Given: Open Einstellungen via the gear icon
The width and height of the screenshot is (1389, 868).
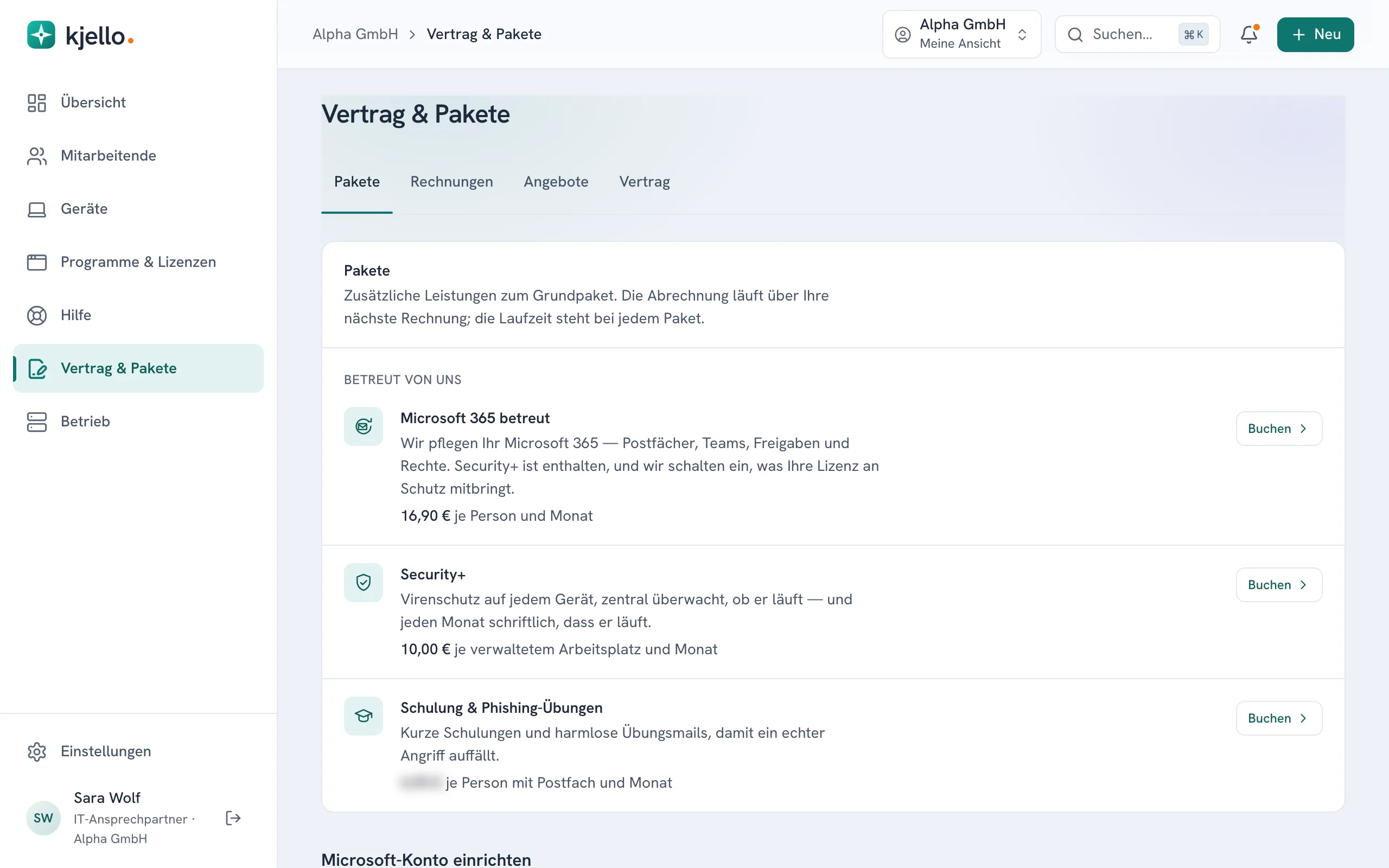Looking at the screenshot, I should coord(37,751).
